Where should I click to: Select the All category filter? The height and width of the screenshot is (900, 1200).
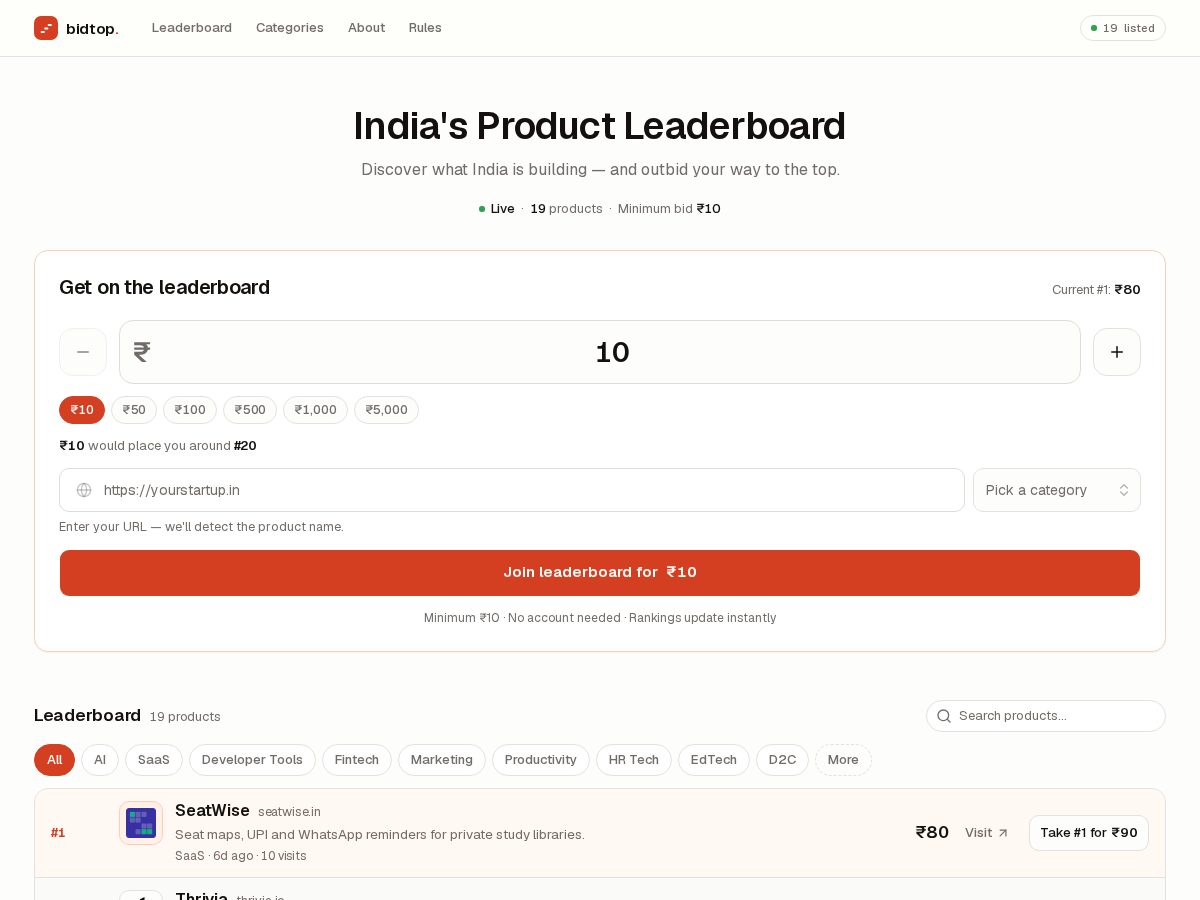(x=54, y=760)
